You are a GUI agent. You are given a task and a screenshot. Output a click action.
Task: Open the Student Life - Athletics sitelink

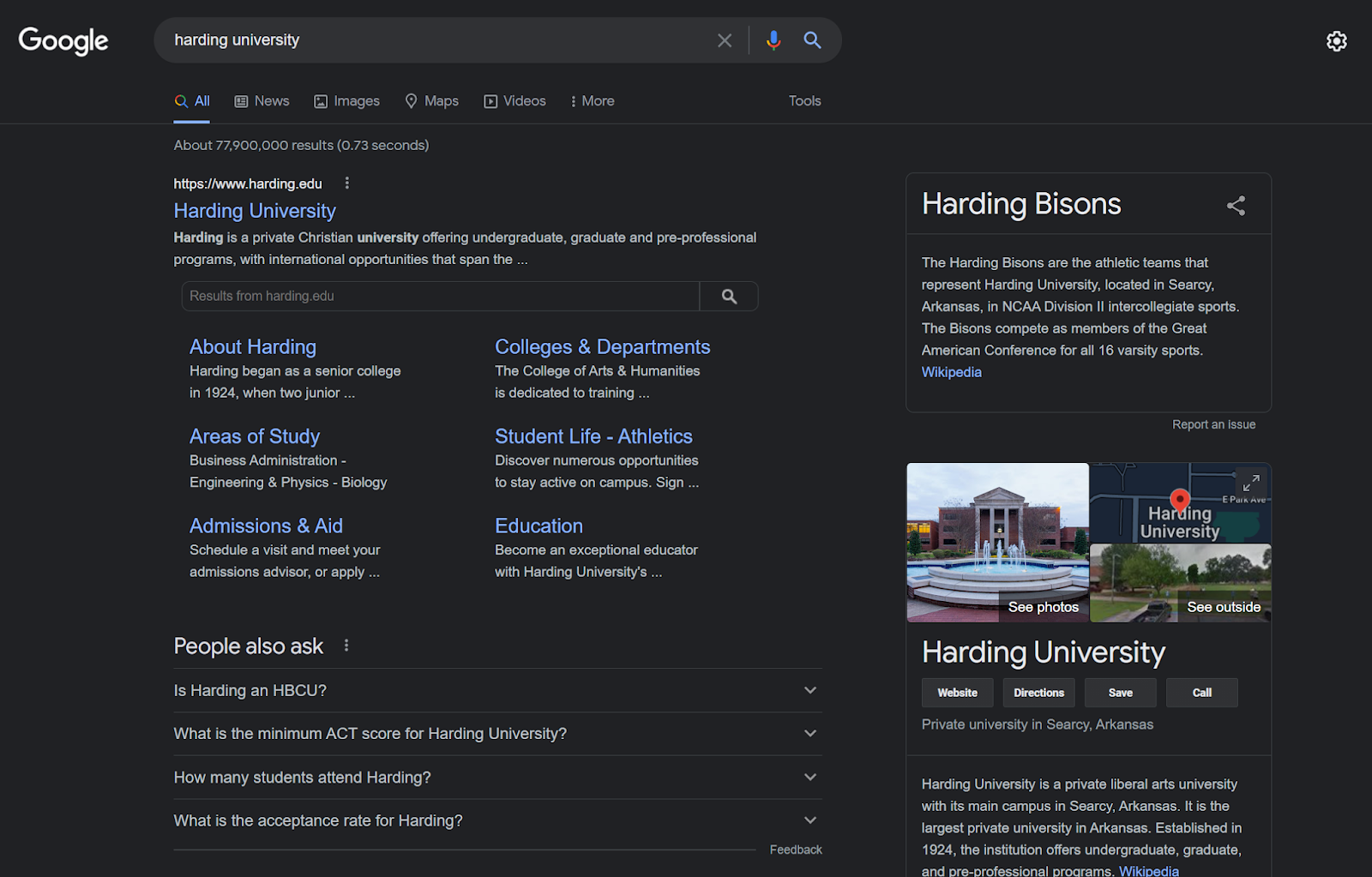(593, 436)
